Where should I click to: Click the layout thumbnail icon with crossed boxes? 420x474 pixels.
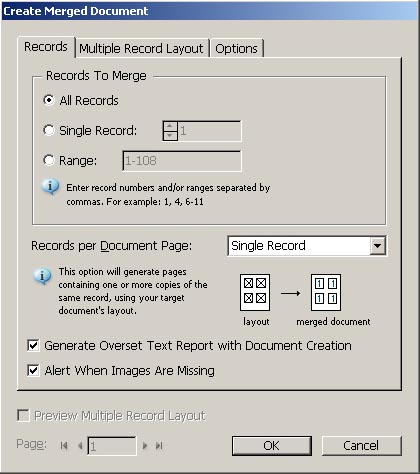coord(255,292)
